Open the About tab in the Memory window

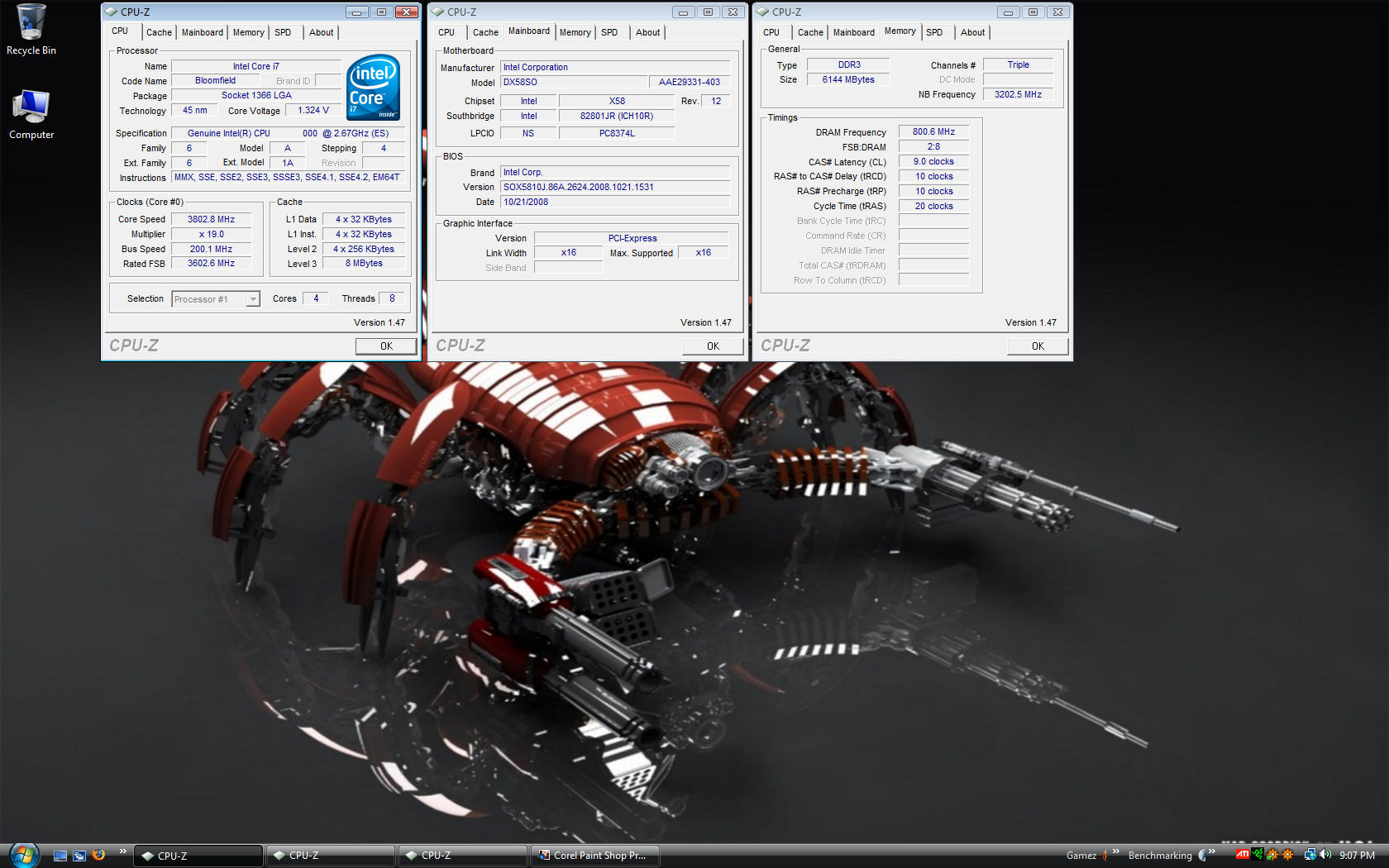coord(973,32)
